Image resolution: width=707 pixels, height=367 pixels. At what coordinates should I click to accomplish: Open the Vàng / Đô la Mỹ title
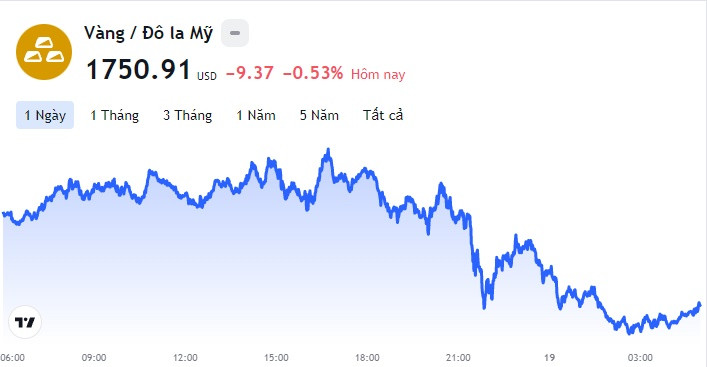148,33
